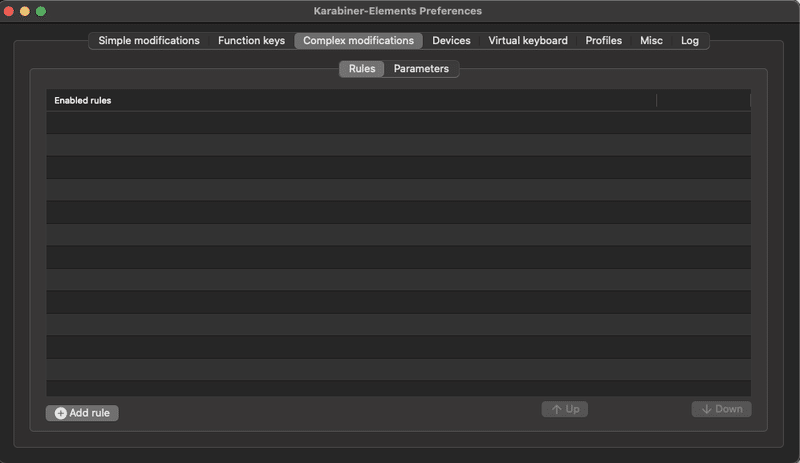Open the Log tab
The image size is (800, 463).
(x=689, y=41)
